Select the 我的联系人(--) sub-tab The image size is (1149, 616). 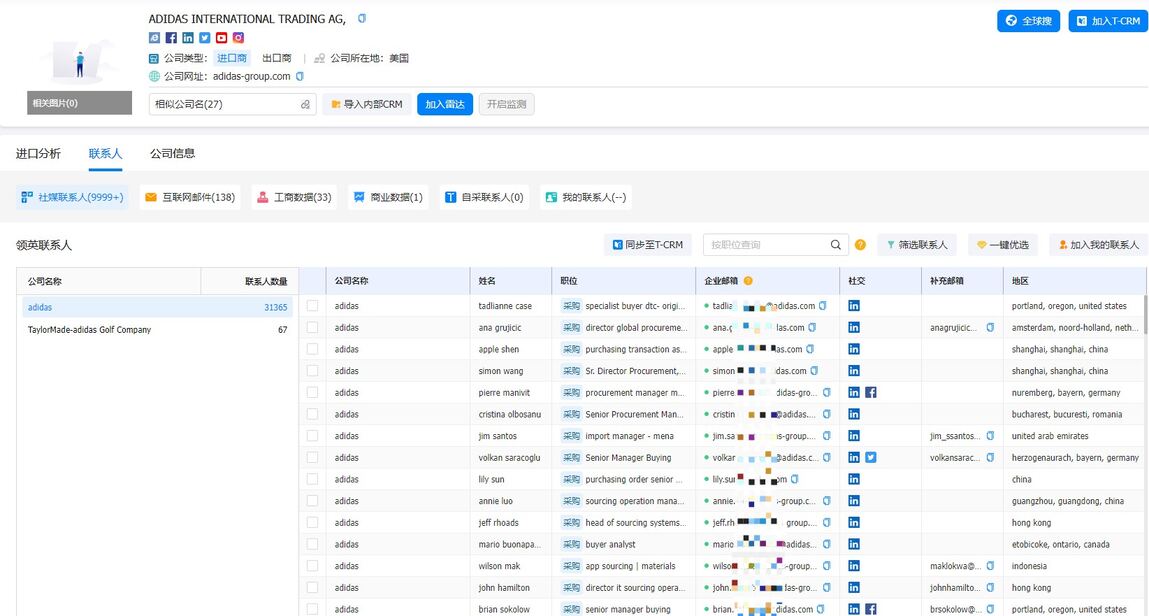click(585, 197)
